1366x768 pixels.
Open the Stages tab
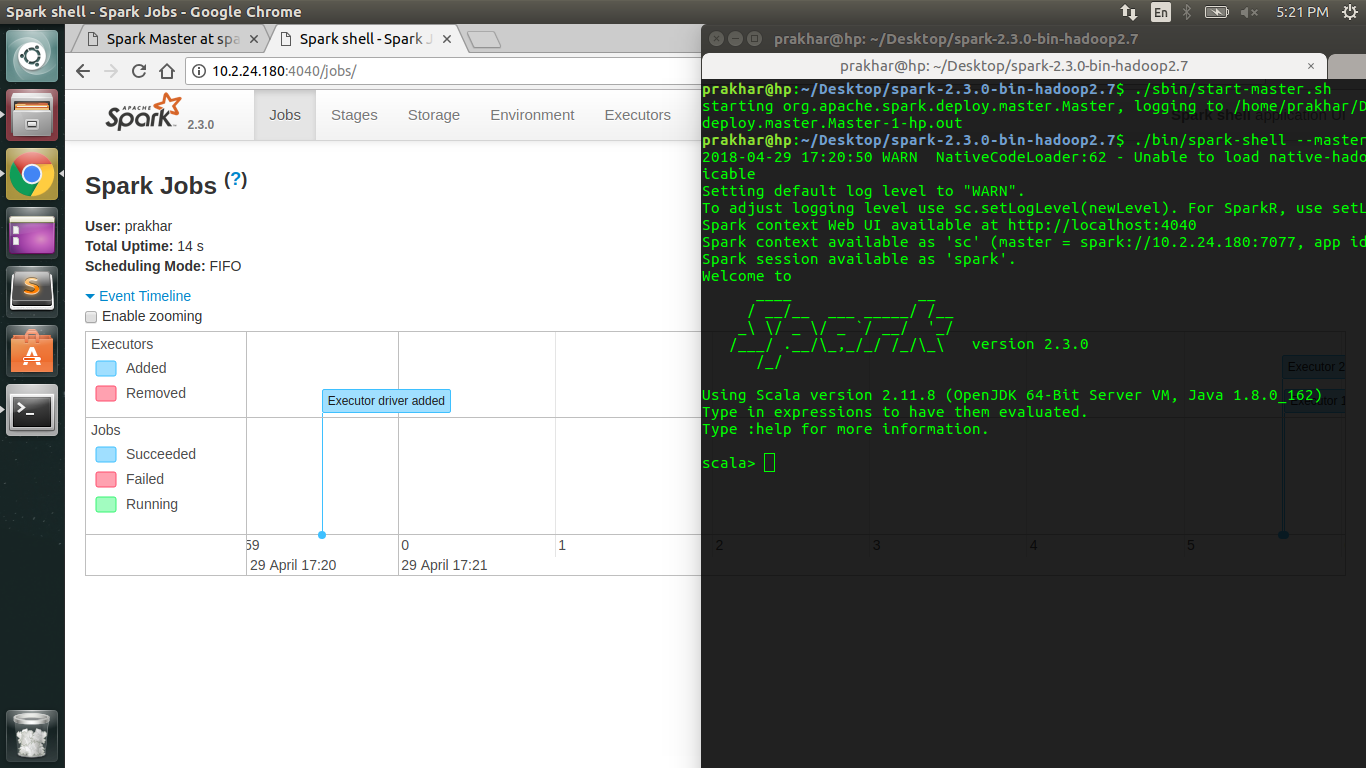point(354,115)
